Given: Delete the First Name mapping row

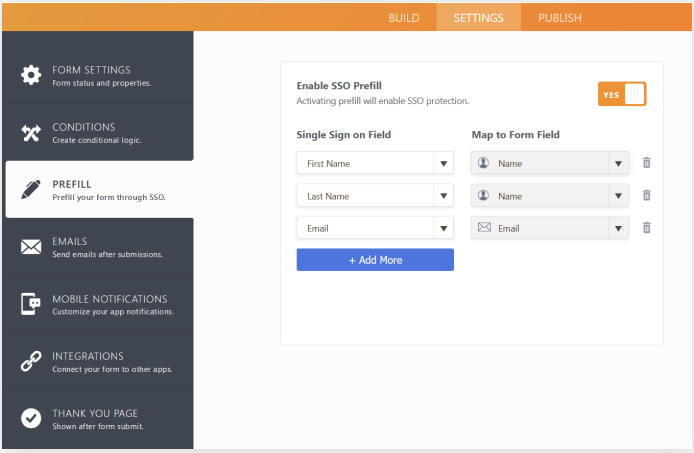Looking at the screenshot, I should 647,163.
